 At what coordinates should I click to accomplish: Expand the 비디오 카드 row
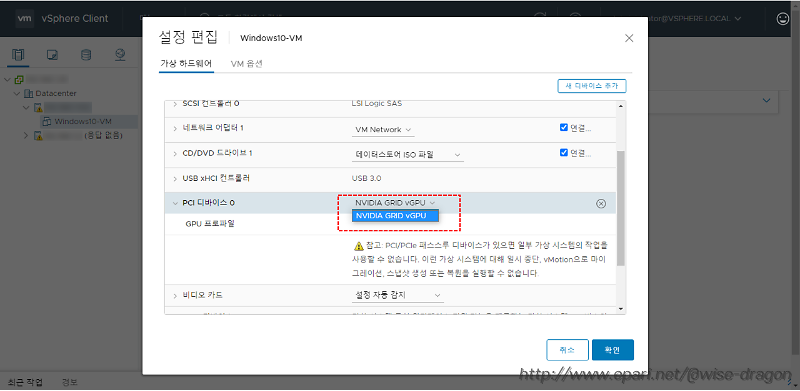coord(175,296)
